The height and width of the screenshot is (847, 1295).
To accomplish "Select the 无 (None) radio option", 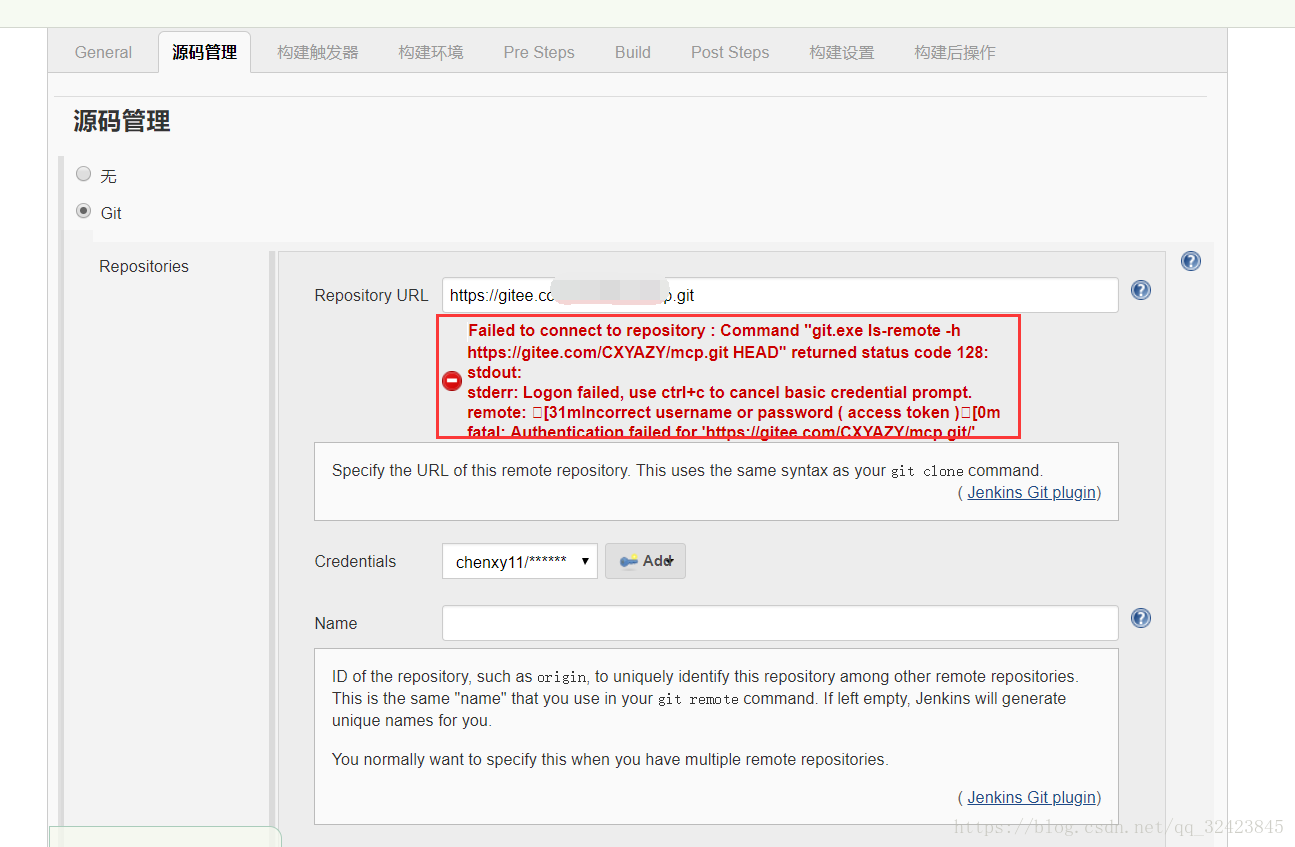I will pyautogui.click(x=84, y=174).
